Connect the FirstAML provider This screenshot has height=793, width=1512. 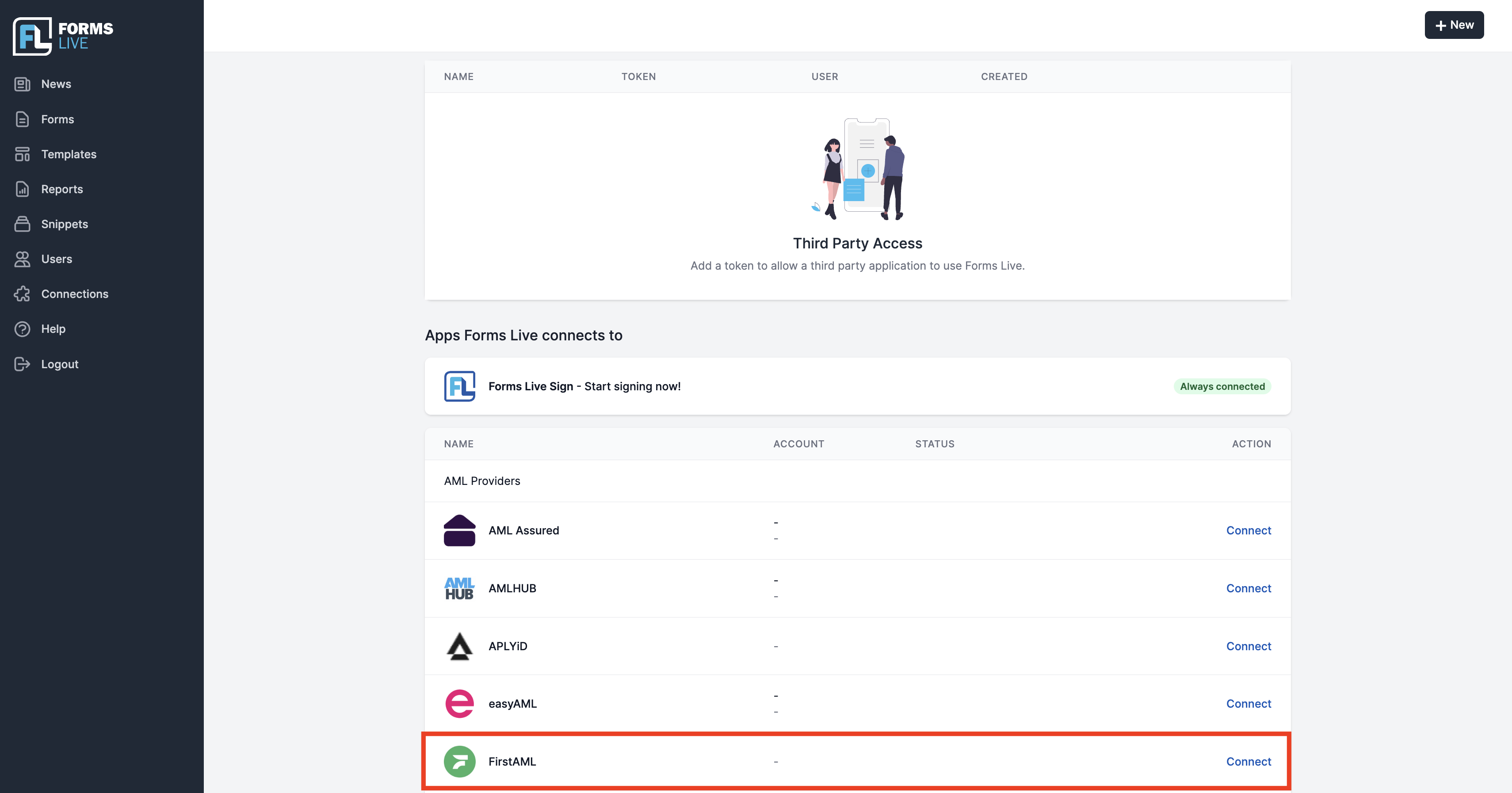(1249, 761)
